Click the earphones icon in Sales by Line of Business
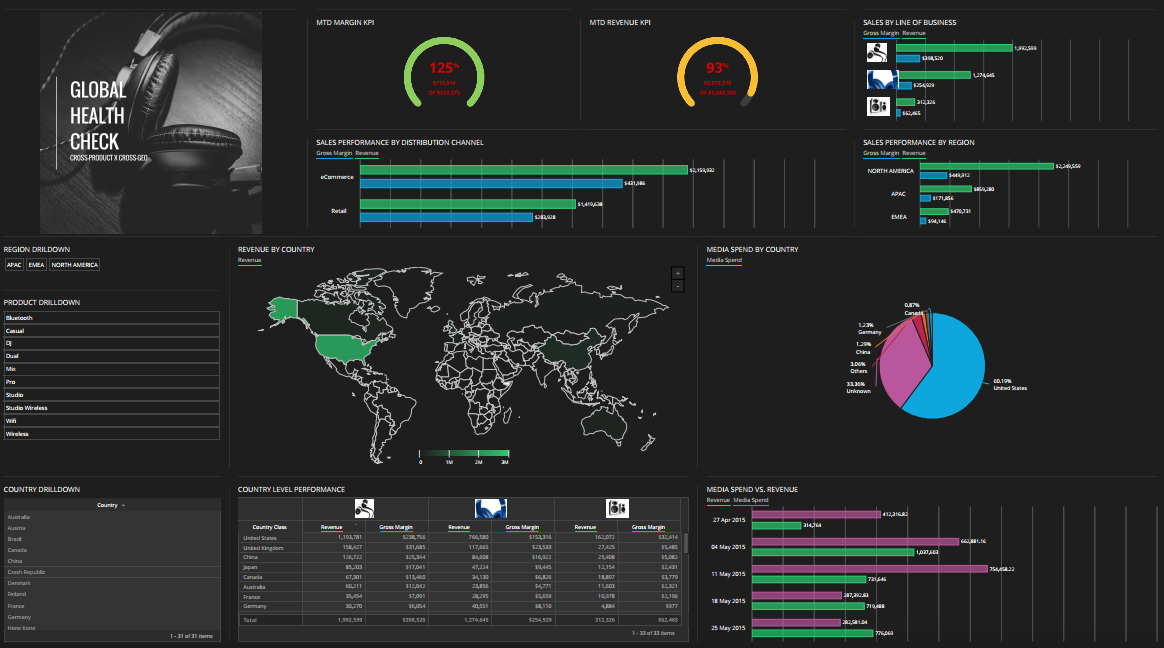 [878, 52]
